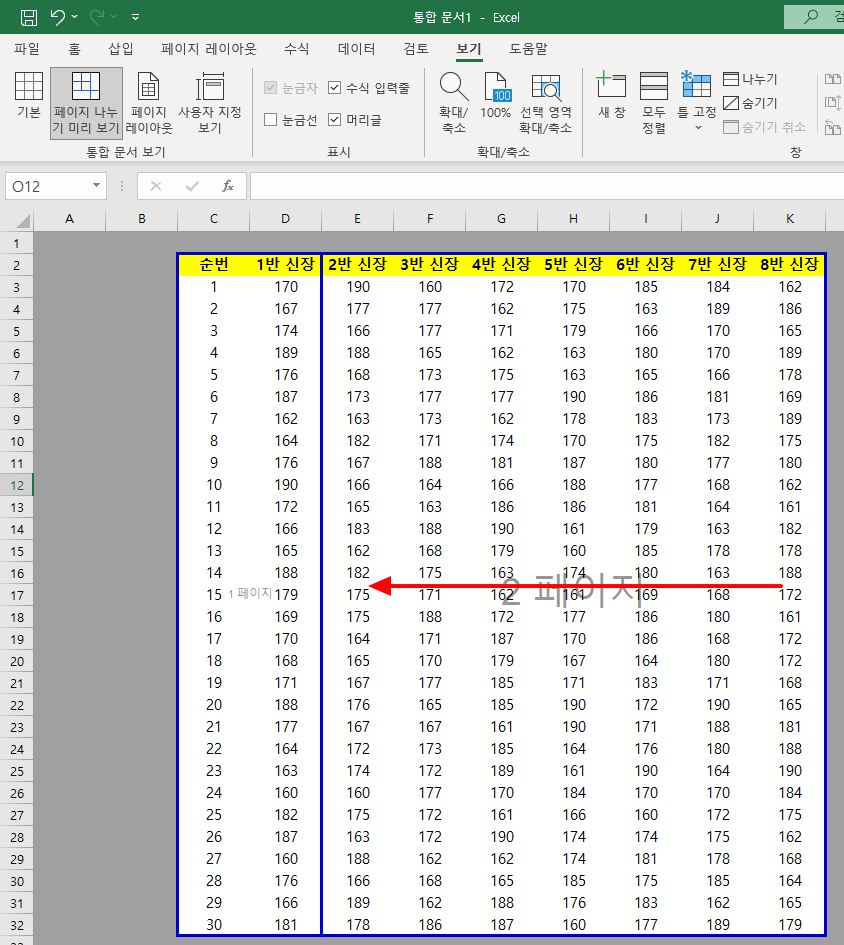
Task: Click 순번 30 cell in last row
Action: [213, 925]
